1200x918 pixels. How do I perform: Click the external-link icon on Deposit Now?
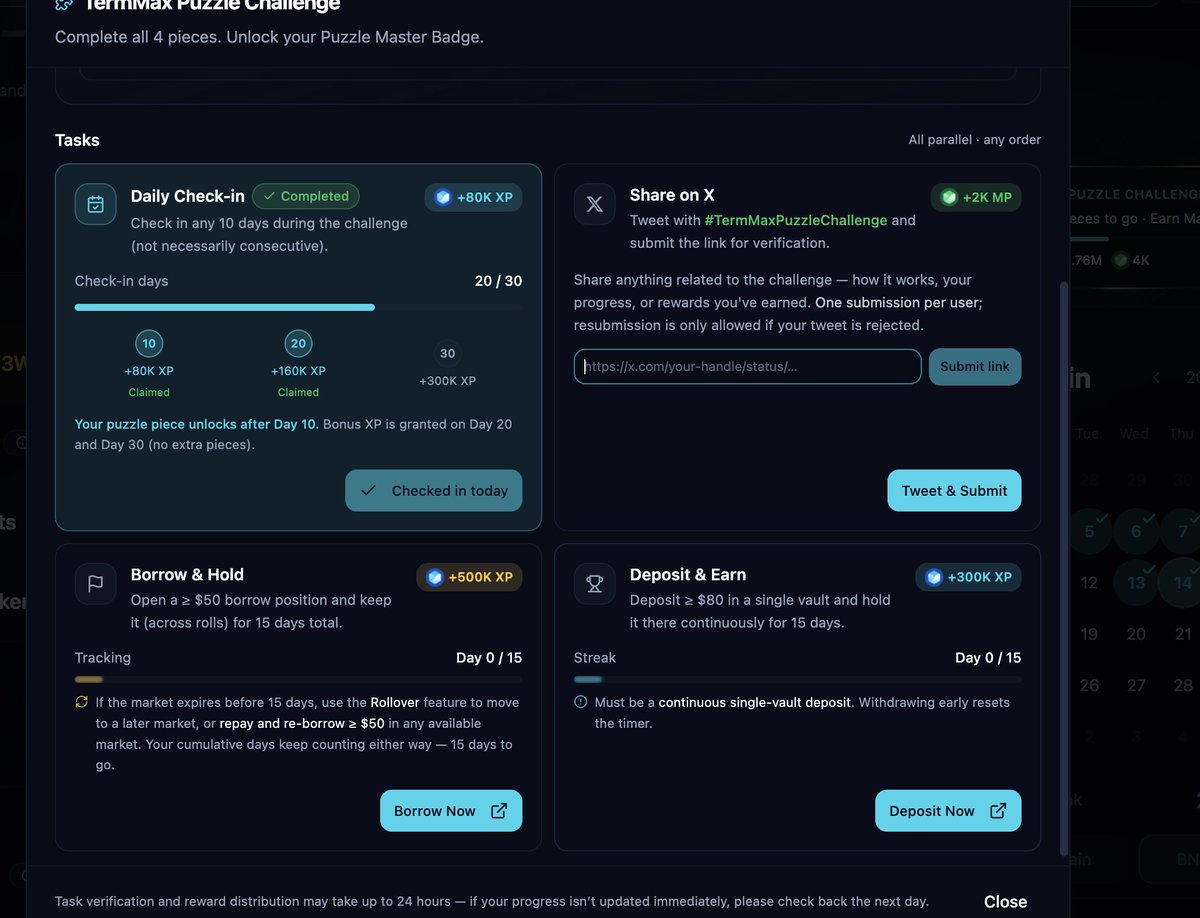(998, 811)
